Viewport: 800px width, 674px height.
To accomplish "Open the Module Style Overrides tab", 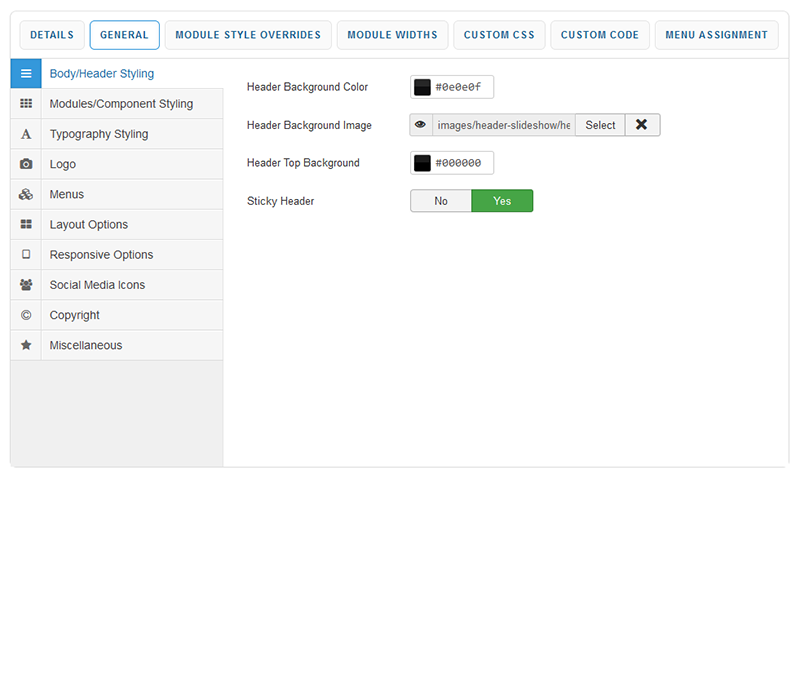I will click(248, 35).
